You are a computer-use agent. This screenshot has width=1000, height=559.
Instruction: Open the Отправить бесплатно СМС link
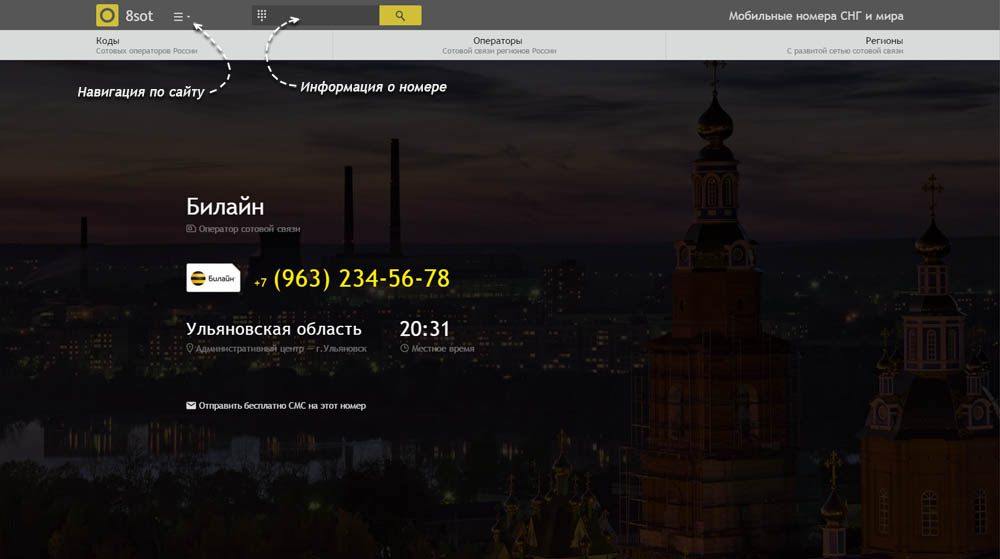click(282, 405)
